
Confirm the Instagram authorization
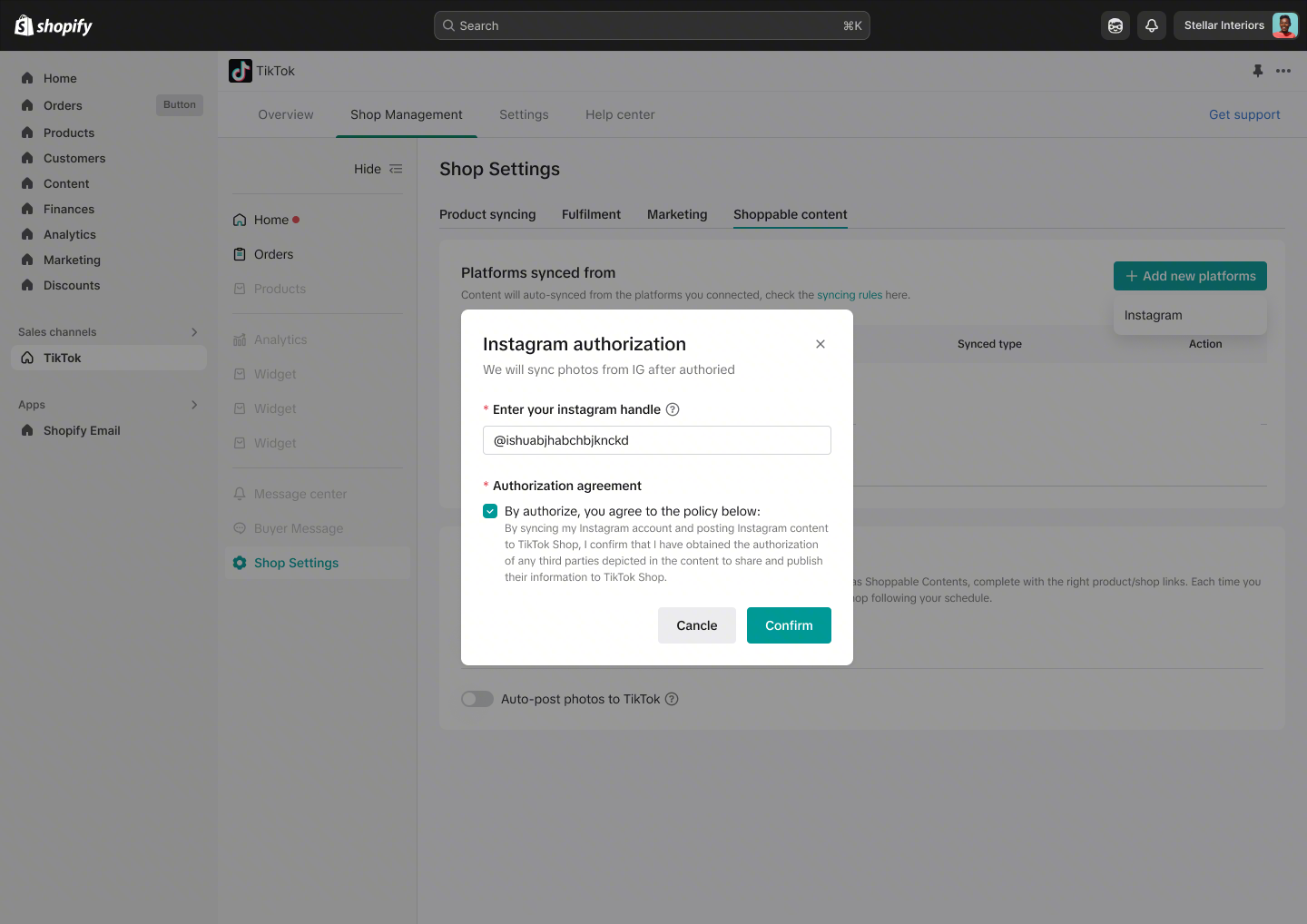coord(789,625)
